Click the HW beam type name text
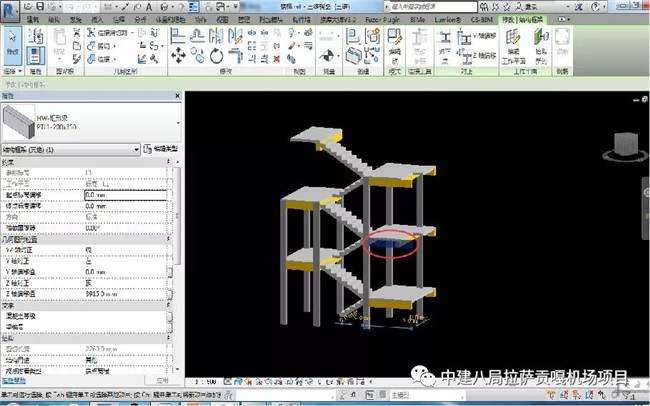 tap(53, 118)
